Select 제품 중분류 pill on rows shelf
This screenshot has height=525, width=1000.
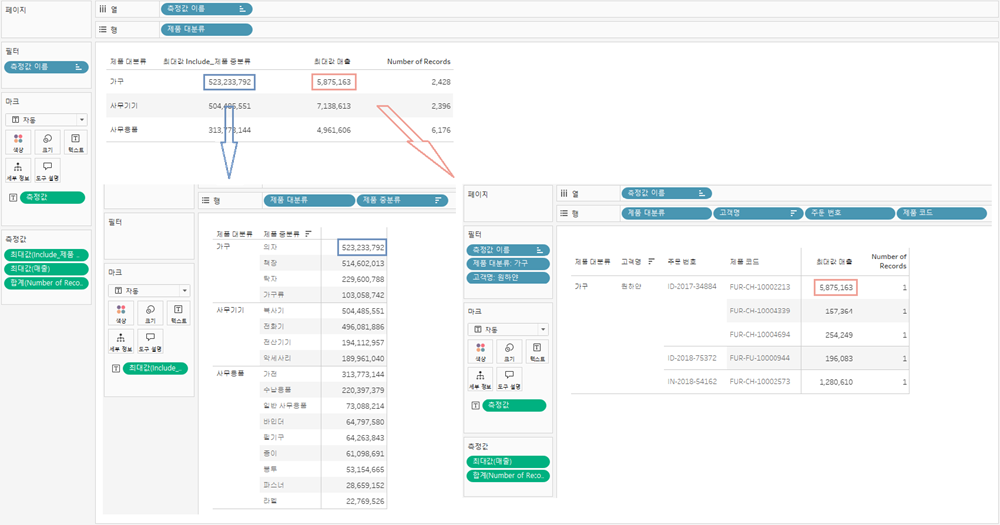tap(402, 200)
